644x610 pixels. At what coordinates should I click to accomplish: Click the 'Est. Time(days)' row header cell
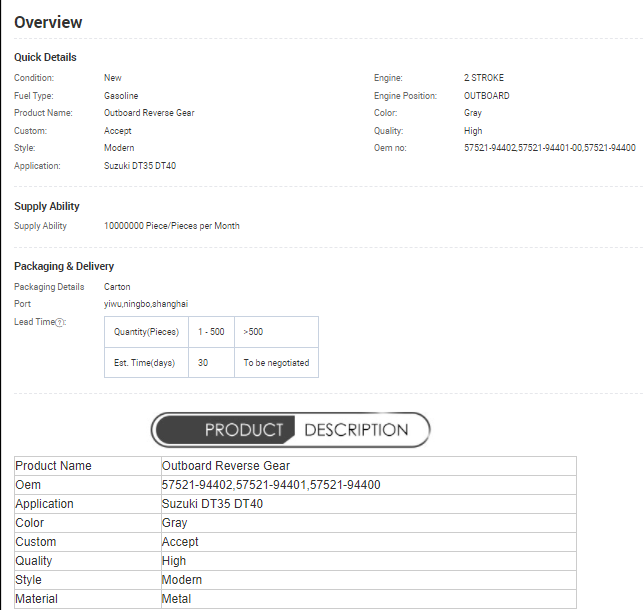[146, 363]
